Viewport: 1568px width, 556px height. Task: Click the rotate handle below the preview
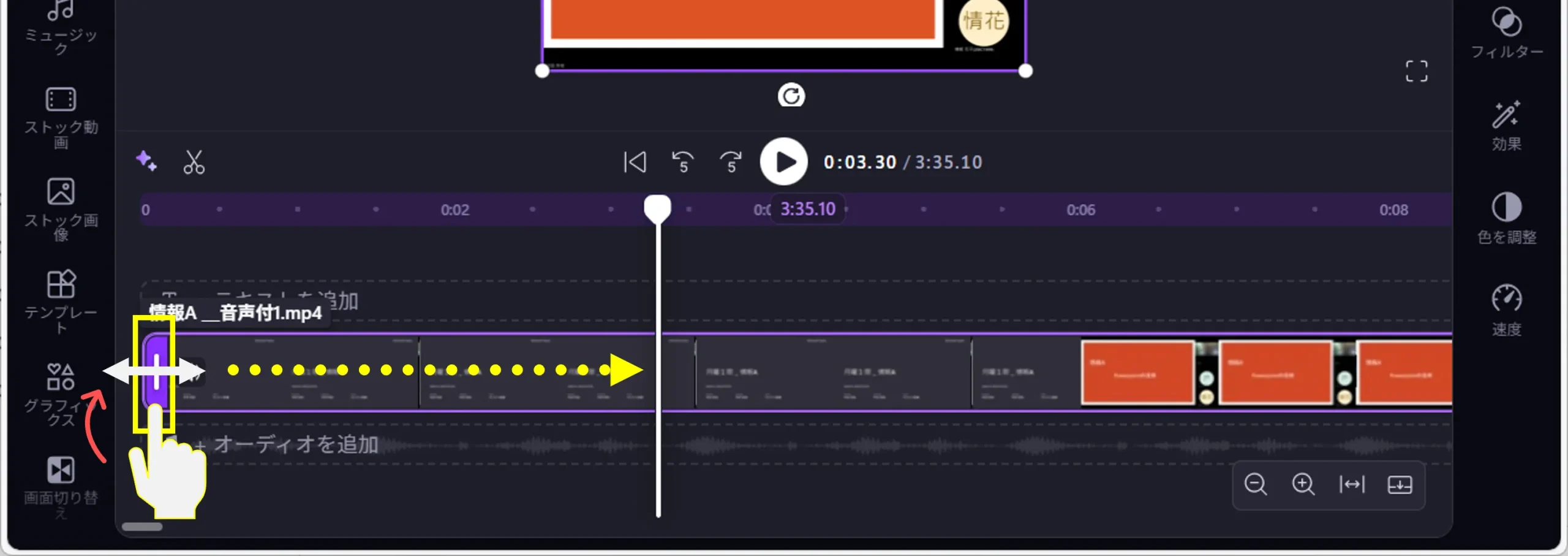791,96
